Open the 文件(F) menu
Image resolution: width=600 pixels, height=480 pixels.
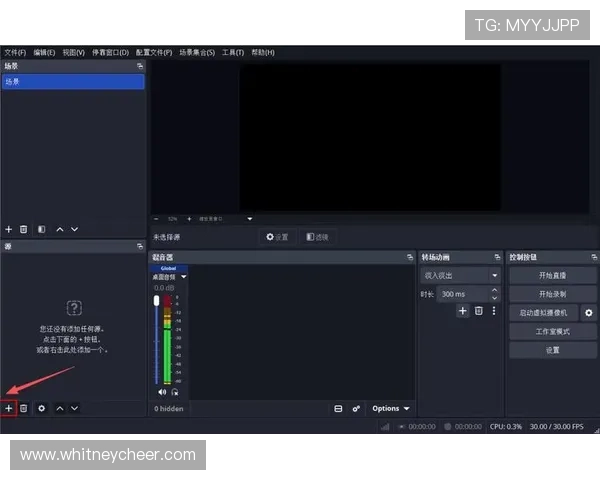click(14, 52)
